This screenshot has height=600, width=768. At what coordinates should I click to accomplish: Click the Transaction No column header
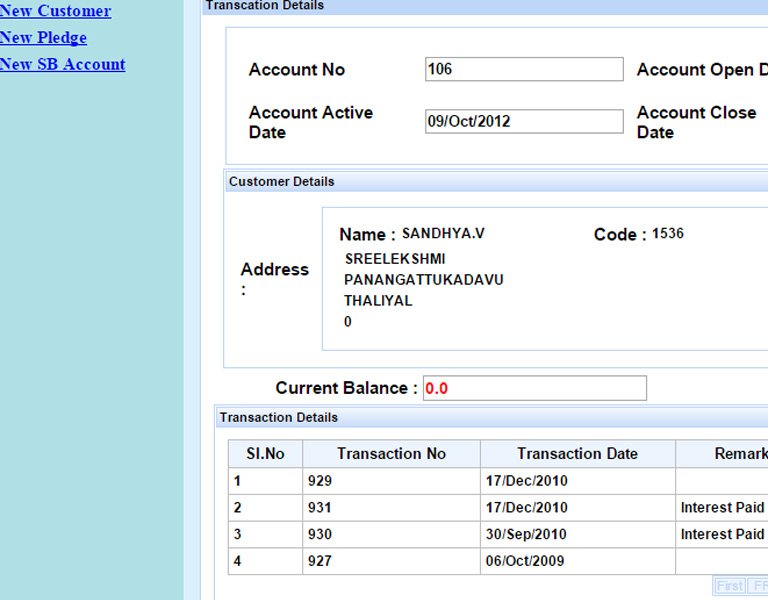pos(391,454)
